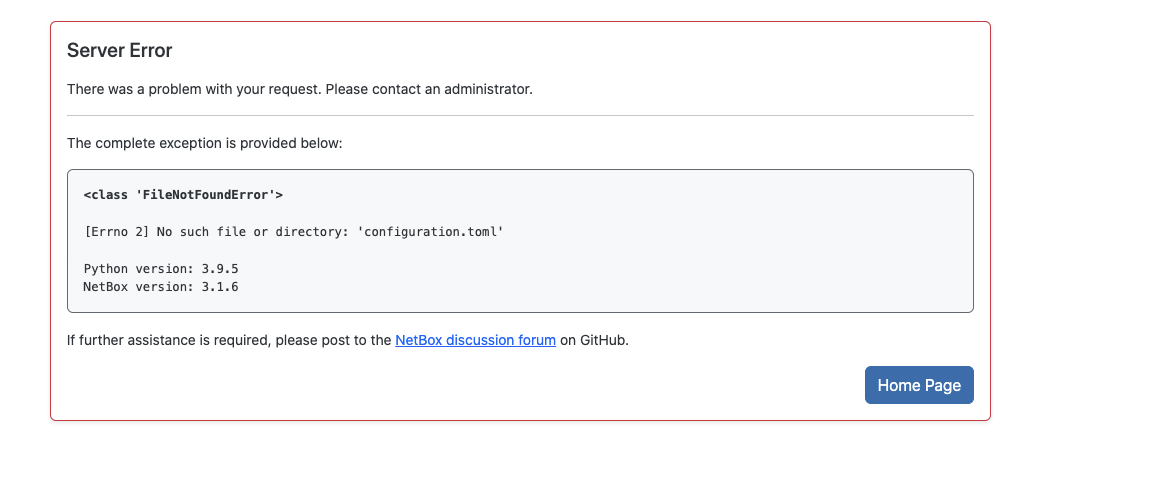The image size is (1160, 498).
Task: Click the 3.1.6 version number
Action: [220, 286]
